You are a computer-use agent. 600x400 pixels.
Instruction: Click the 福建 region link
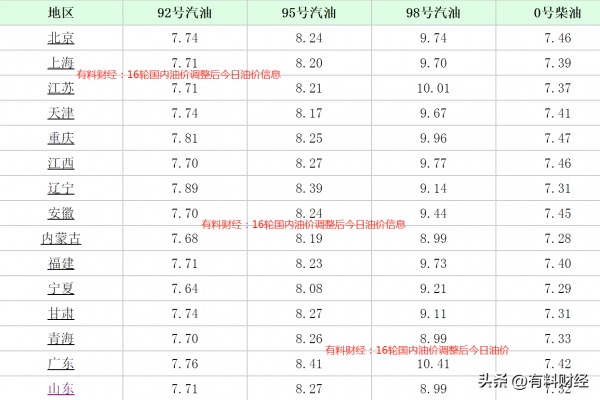(61, 263)
